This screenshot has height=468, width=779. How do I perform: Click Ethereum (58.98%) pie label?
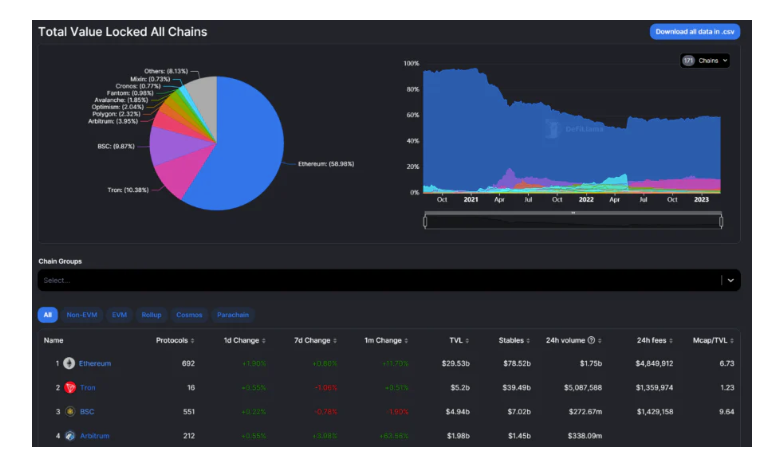pos(326,163)
